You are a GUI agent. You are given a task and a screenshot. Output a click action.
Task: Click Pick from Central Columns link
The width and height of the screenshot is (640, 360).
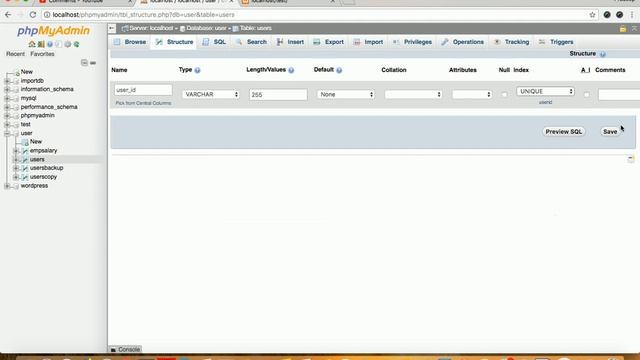click(x=143, y=103)
